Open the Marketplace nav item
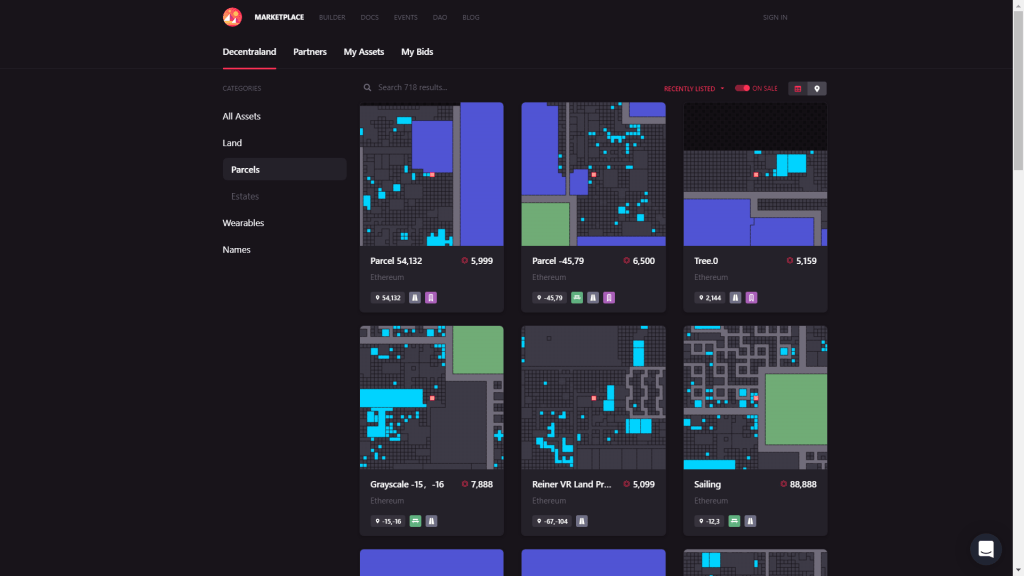The width and height of the screenshot is (1024, 576). coord(279,18)
